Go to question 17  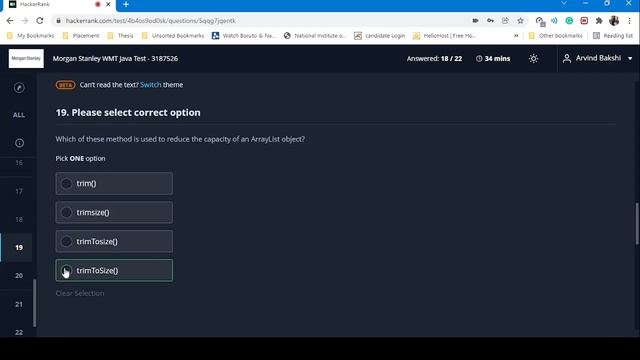coord(19,191)
